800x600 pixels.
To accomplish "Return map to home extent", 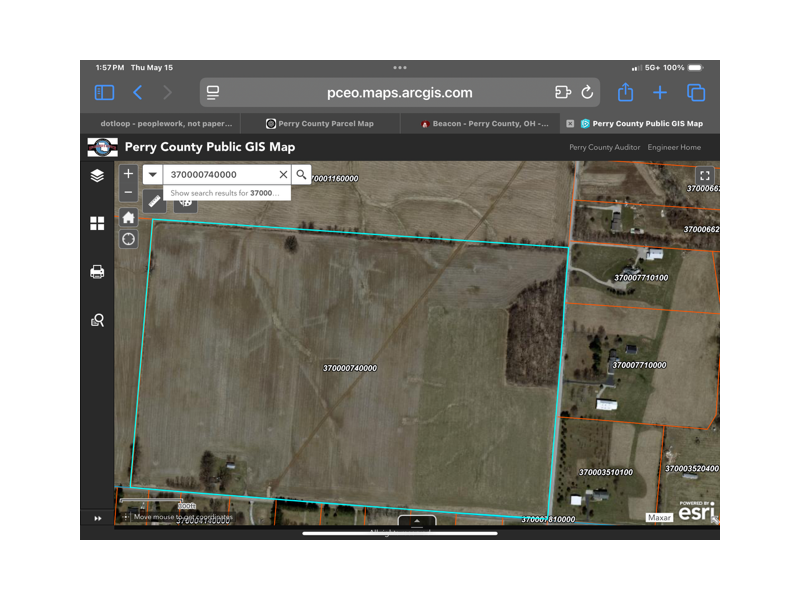I will tap(129, 218).
